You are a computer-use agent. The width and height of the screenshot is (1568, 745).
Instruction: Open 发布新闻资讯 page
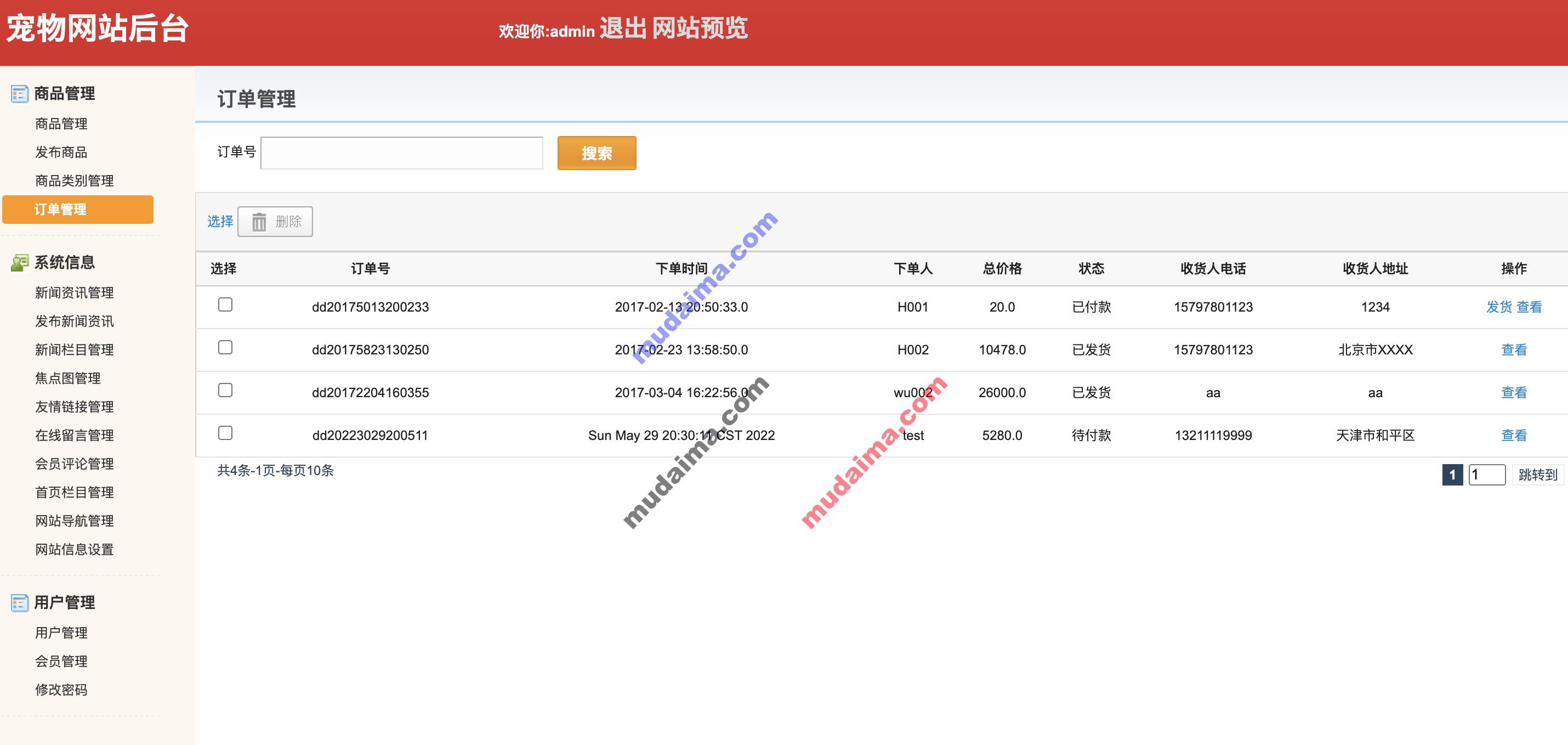74,321
